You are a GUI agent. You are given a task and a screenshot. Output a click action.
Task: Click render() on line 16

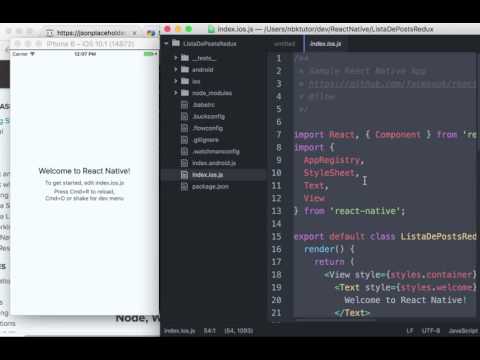[x=324, y=249]
